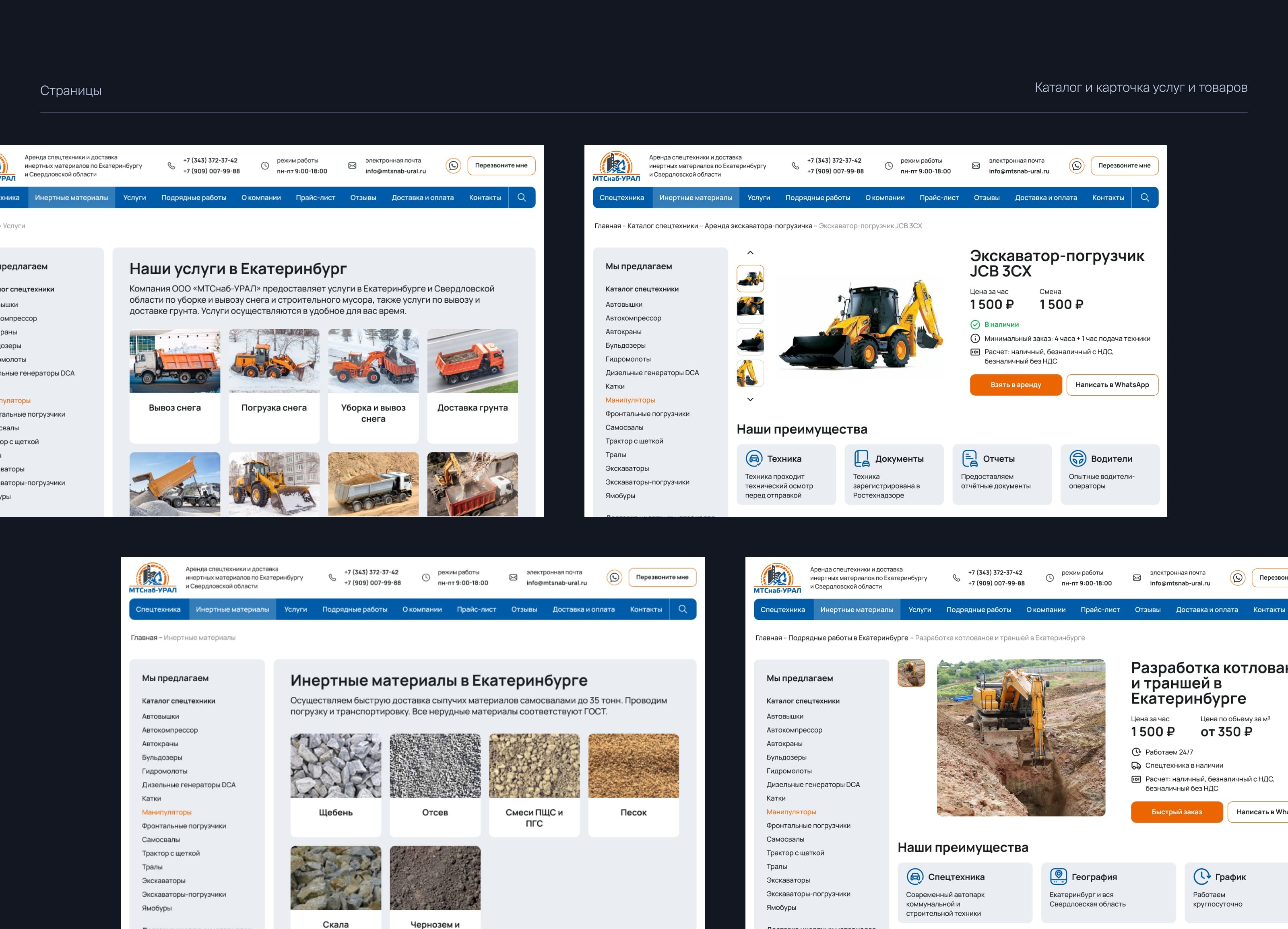This screenshot has width=1288, height=929.
Task: Click the Аренда экскаватора-погрузчика breadcrumb link
Action: coord(758,226)
